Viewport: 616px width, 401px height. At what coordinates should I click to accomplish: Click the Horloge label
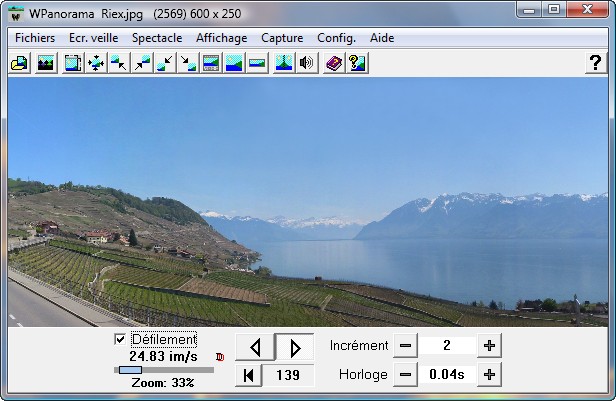pyautogui.click(x=363, y=375)
